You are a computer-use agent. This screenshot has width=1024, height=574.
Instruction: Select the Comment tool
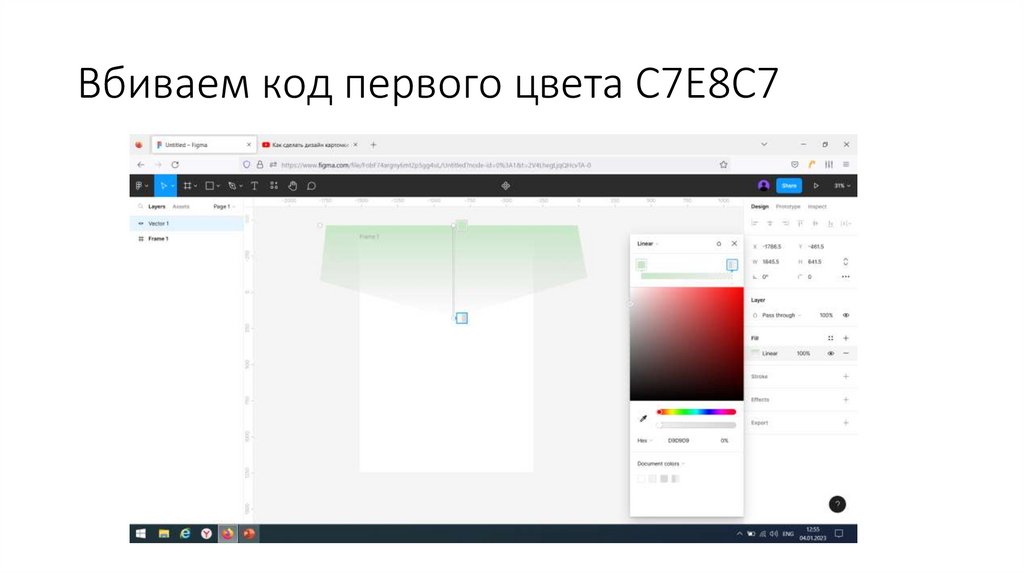pyautogui.click(x=312, y=186)
